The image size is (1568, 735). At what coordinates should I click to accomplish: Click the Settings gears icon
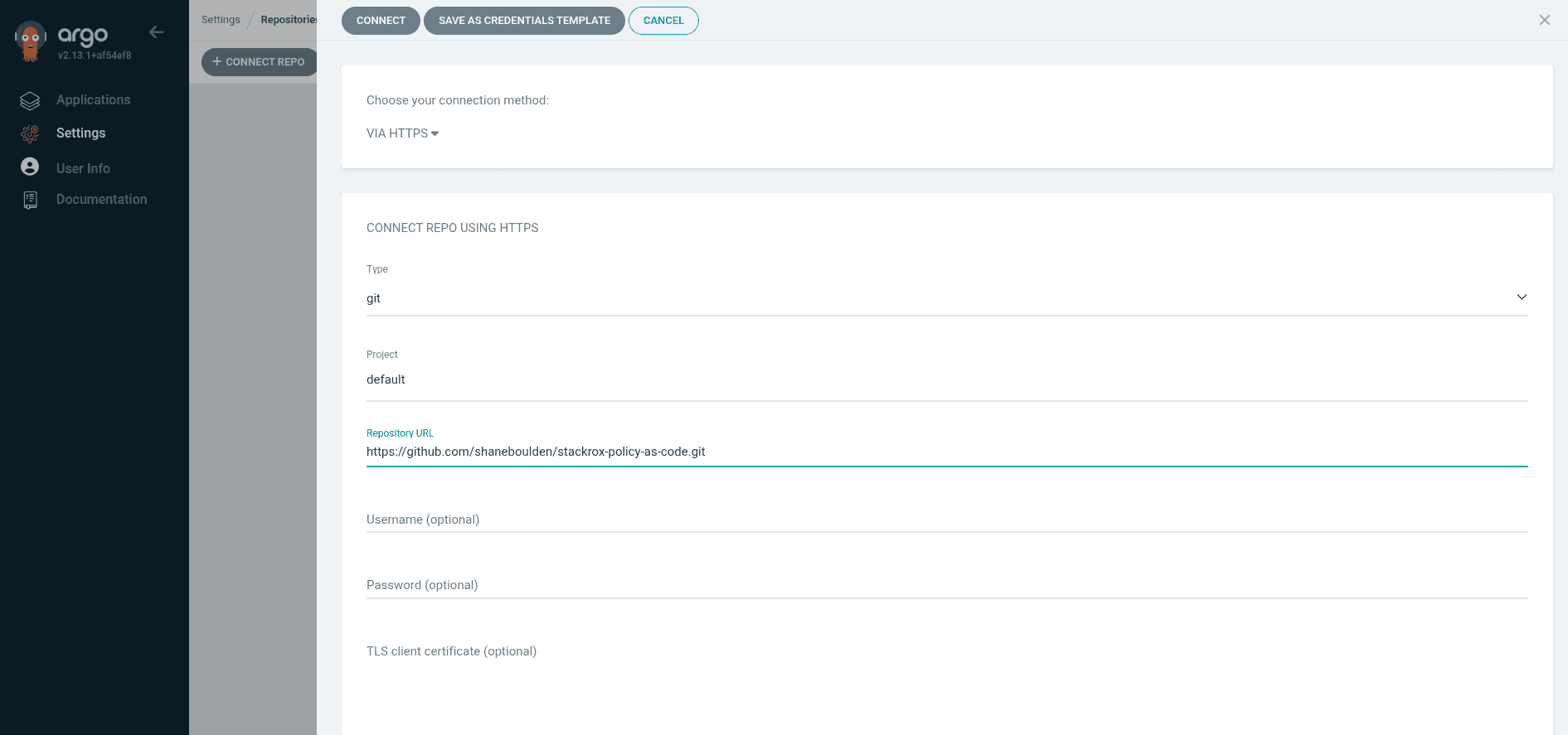pyautogui.click(x=30, y=133)
